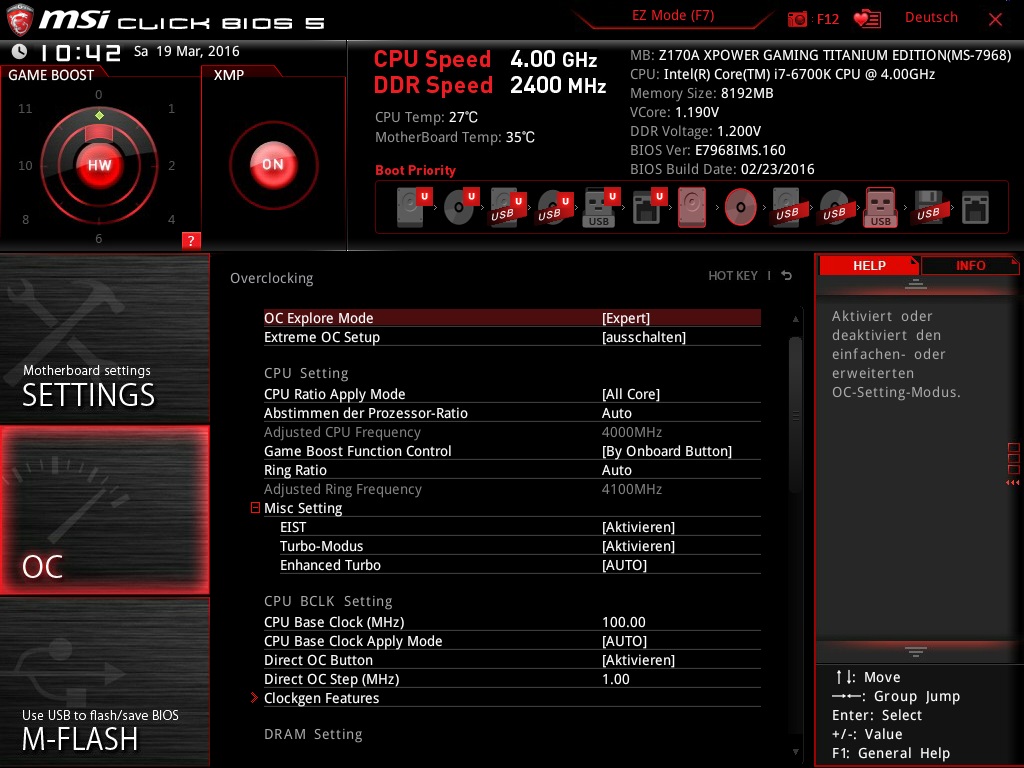Select the UEFI USB key boot icon

tap(601, 208)
